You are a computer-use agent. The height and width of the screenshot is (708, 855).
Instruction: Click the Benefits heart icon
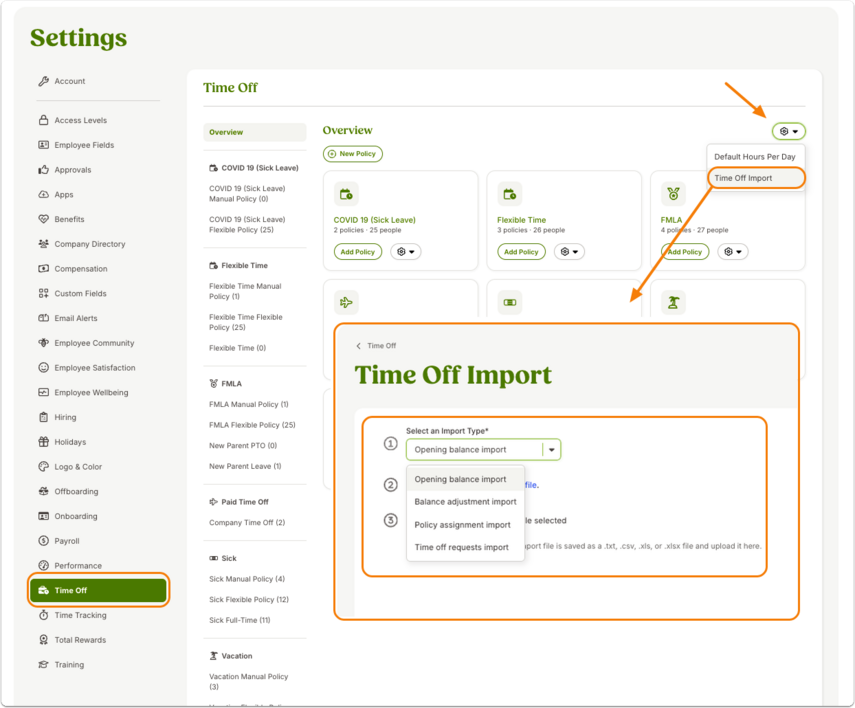(x=44, y=219)
